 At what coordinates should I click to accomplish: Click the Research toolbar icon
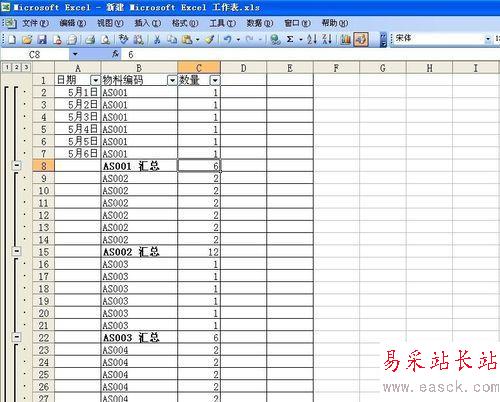coord(139,40)
